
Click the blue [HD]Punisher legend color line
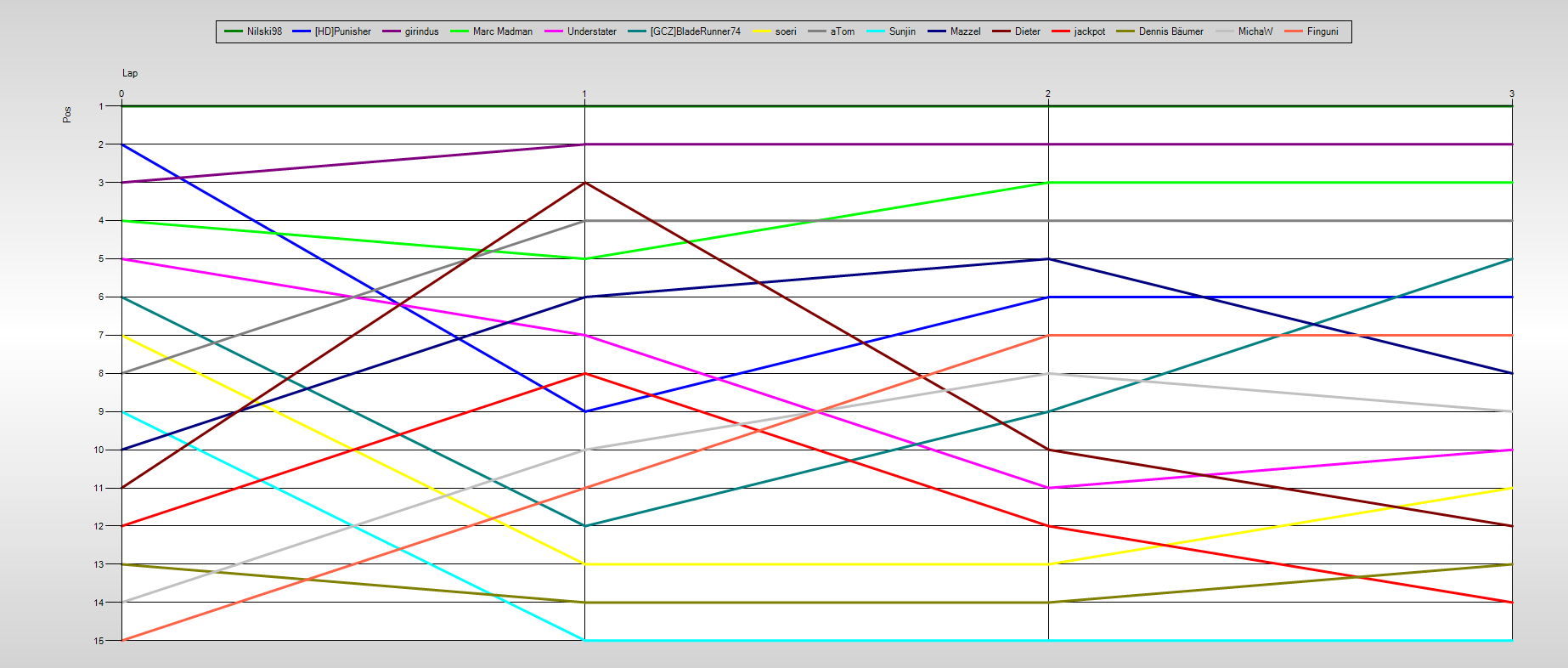click(x=302, y=31)
